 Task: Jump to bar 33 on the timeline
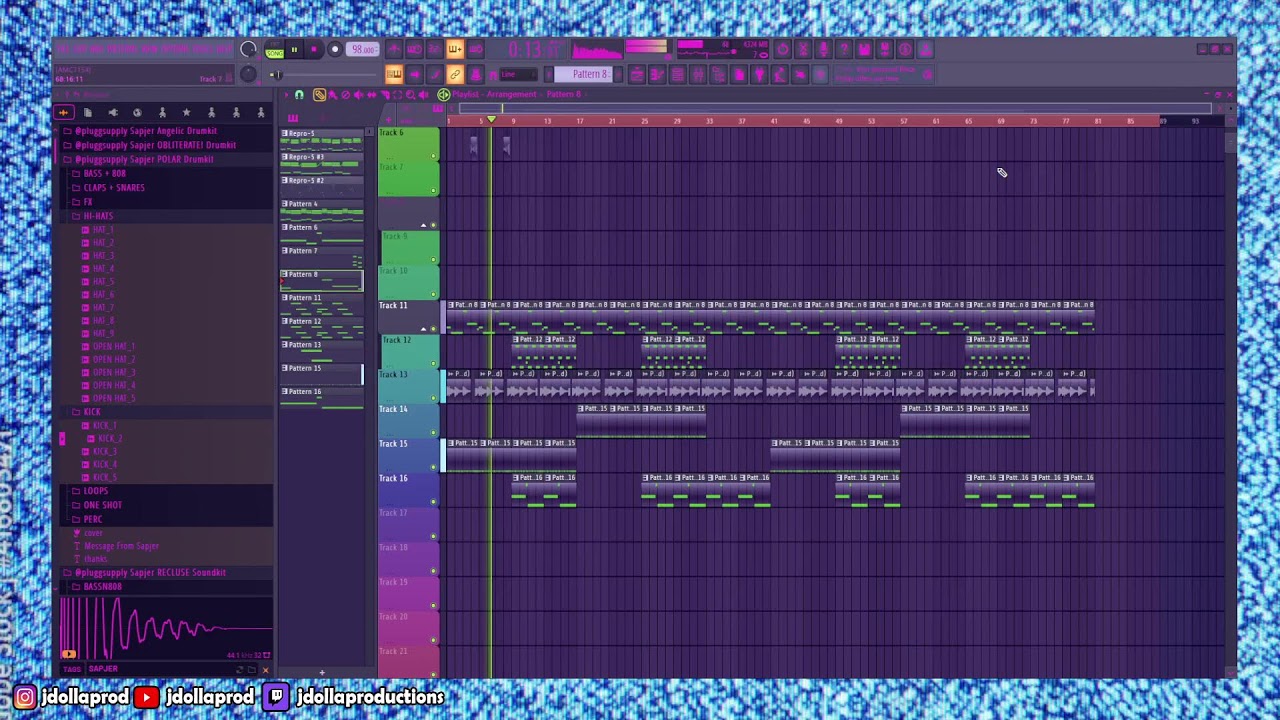[x=709, y=121]
